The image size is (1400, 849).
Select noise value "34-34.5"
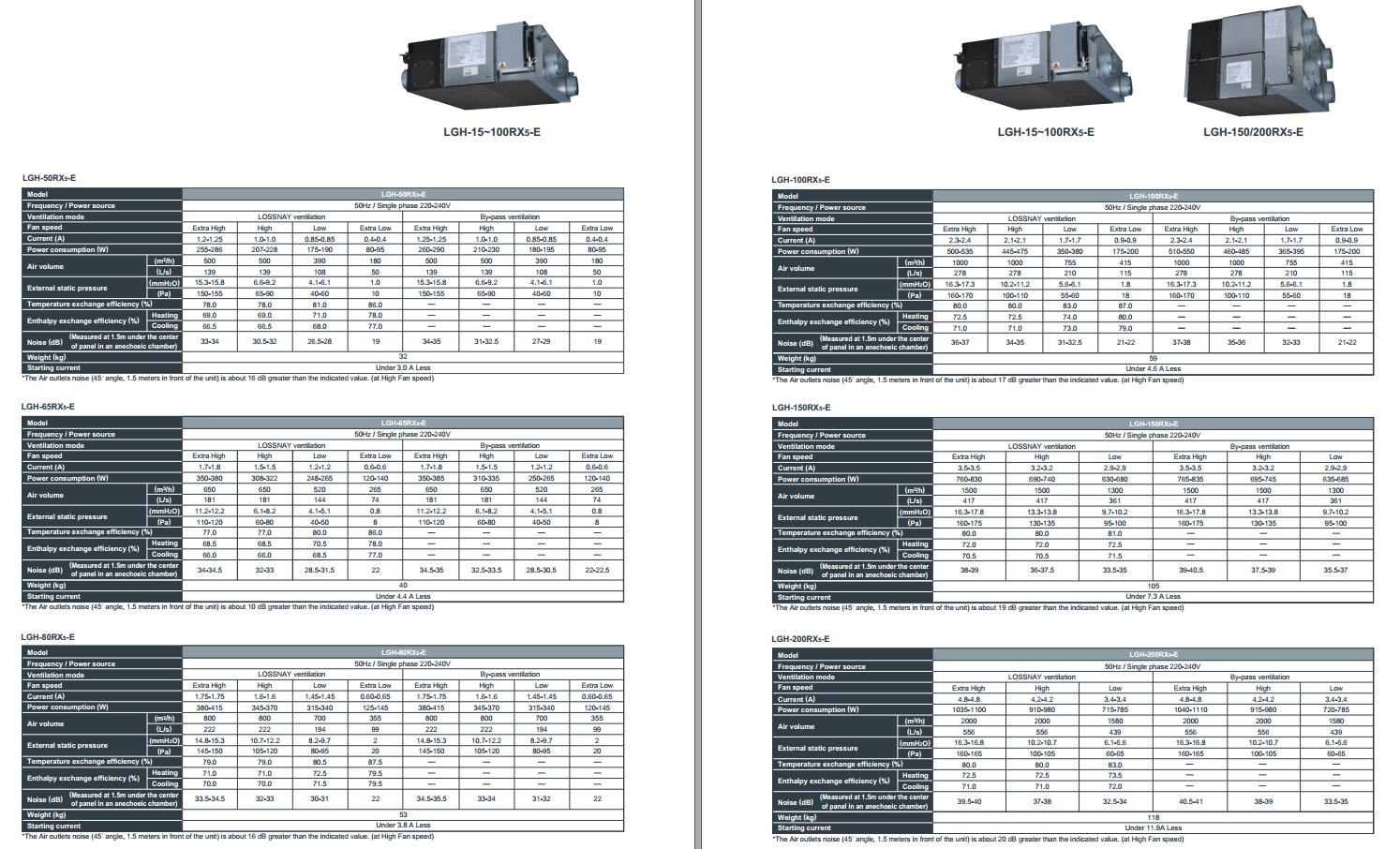coord(209,571)
